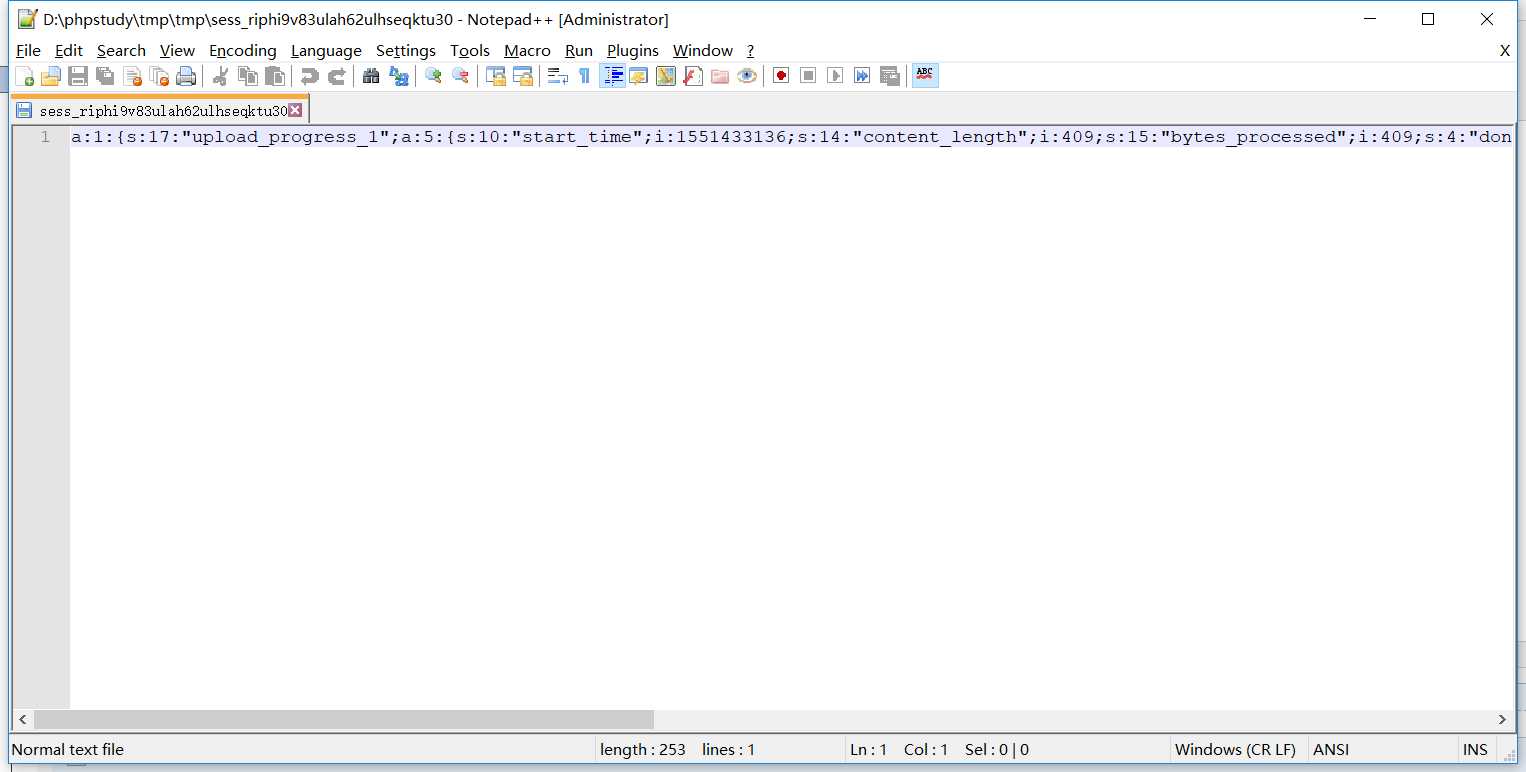The width and height of the screenshot is (1526, 772).
Task: Zoom out using the toolbar magnifier
Action: pyautogui.click(x=460, y=76)
